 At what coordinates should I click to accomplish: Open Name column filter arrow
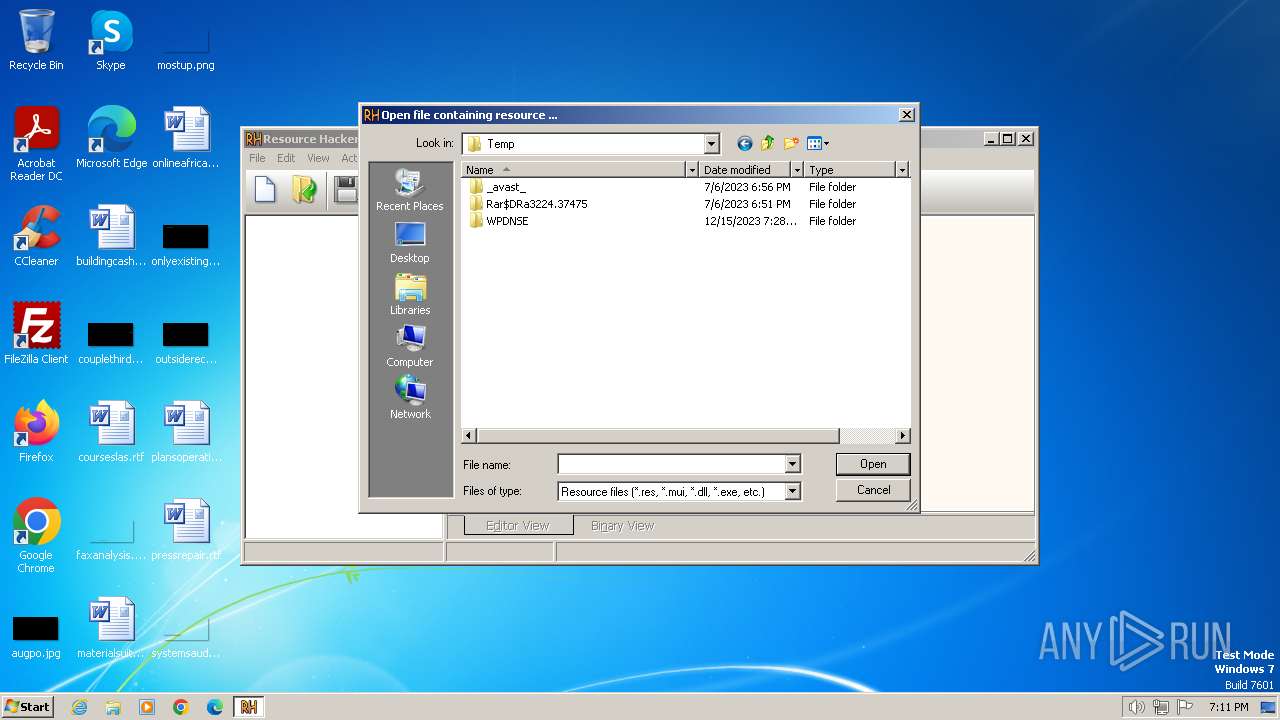pyautogui.click(x=691, y=170)
